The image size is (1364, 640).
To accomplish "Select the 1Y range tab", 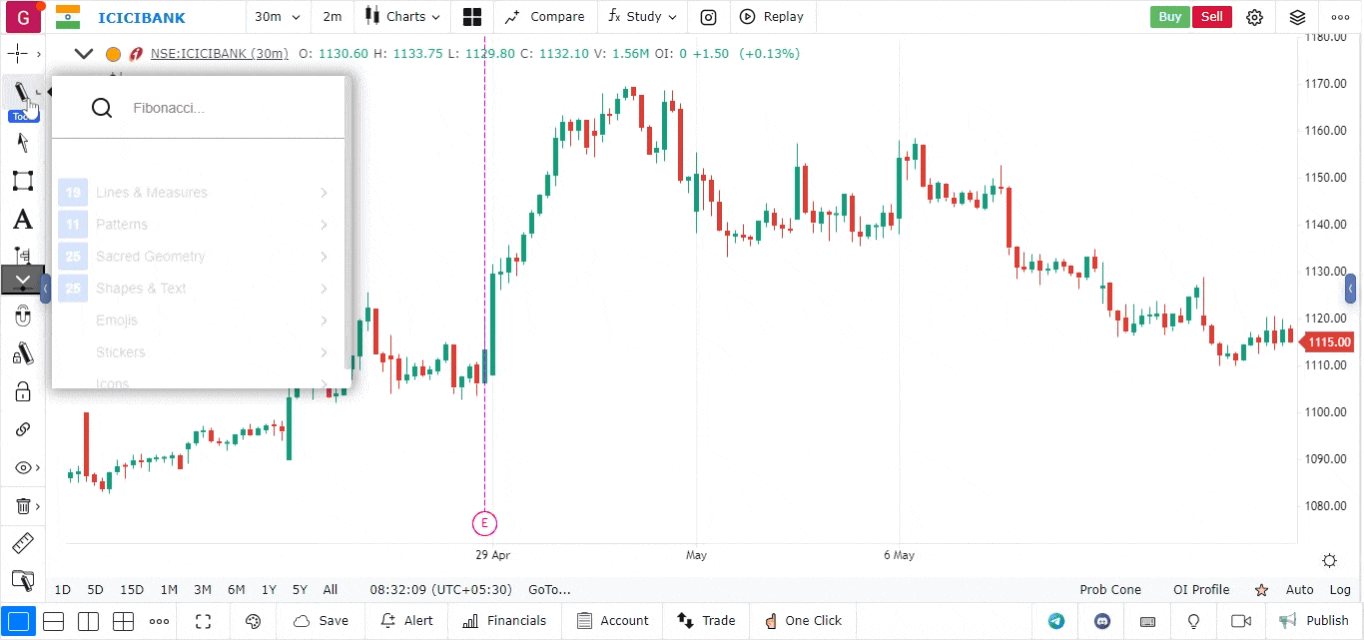I will tap(269, 590).
